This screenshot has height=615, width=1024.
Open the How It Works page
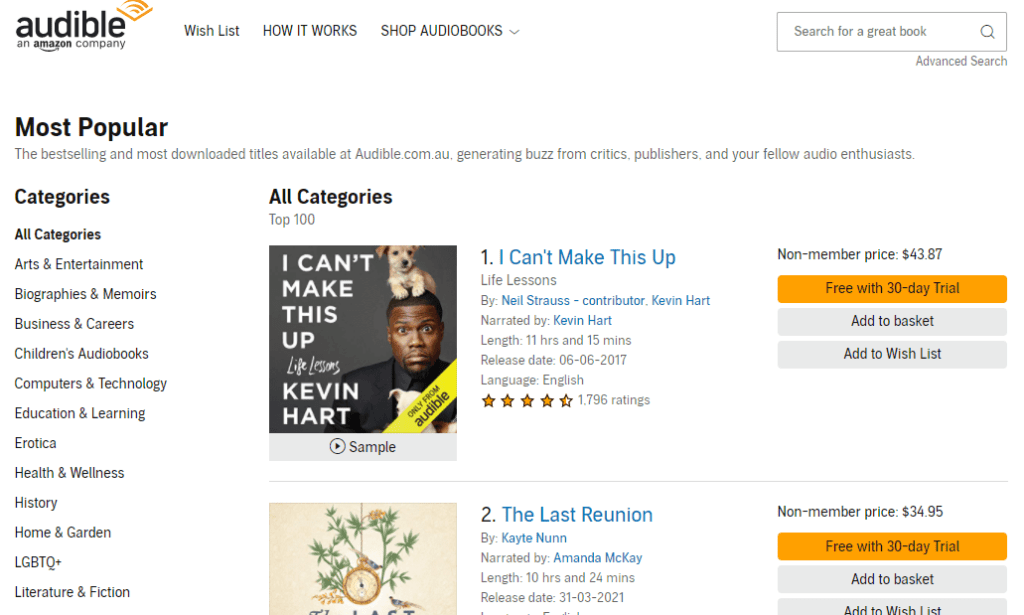310,31
